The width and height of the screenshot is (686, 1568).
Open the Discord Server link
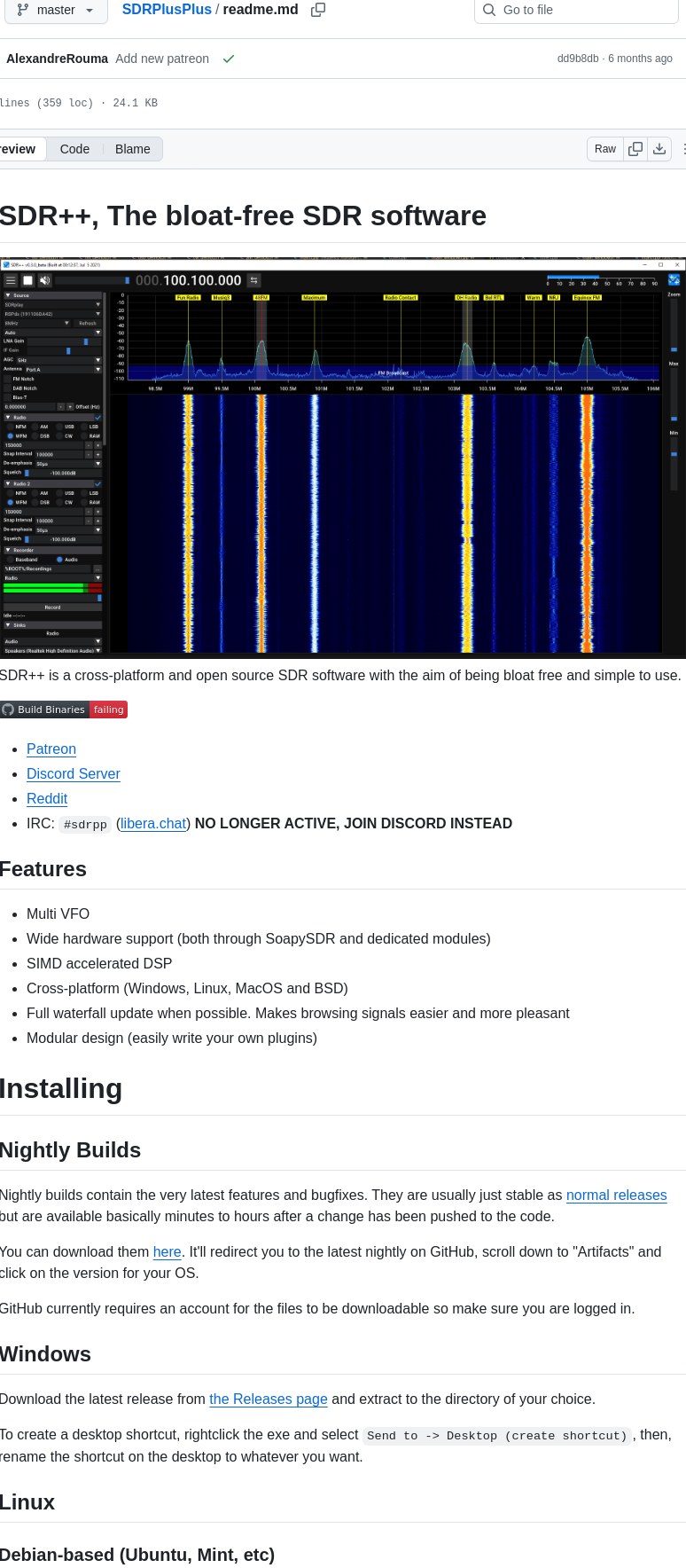point(74,773)
